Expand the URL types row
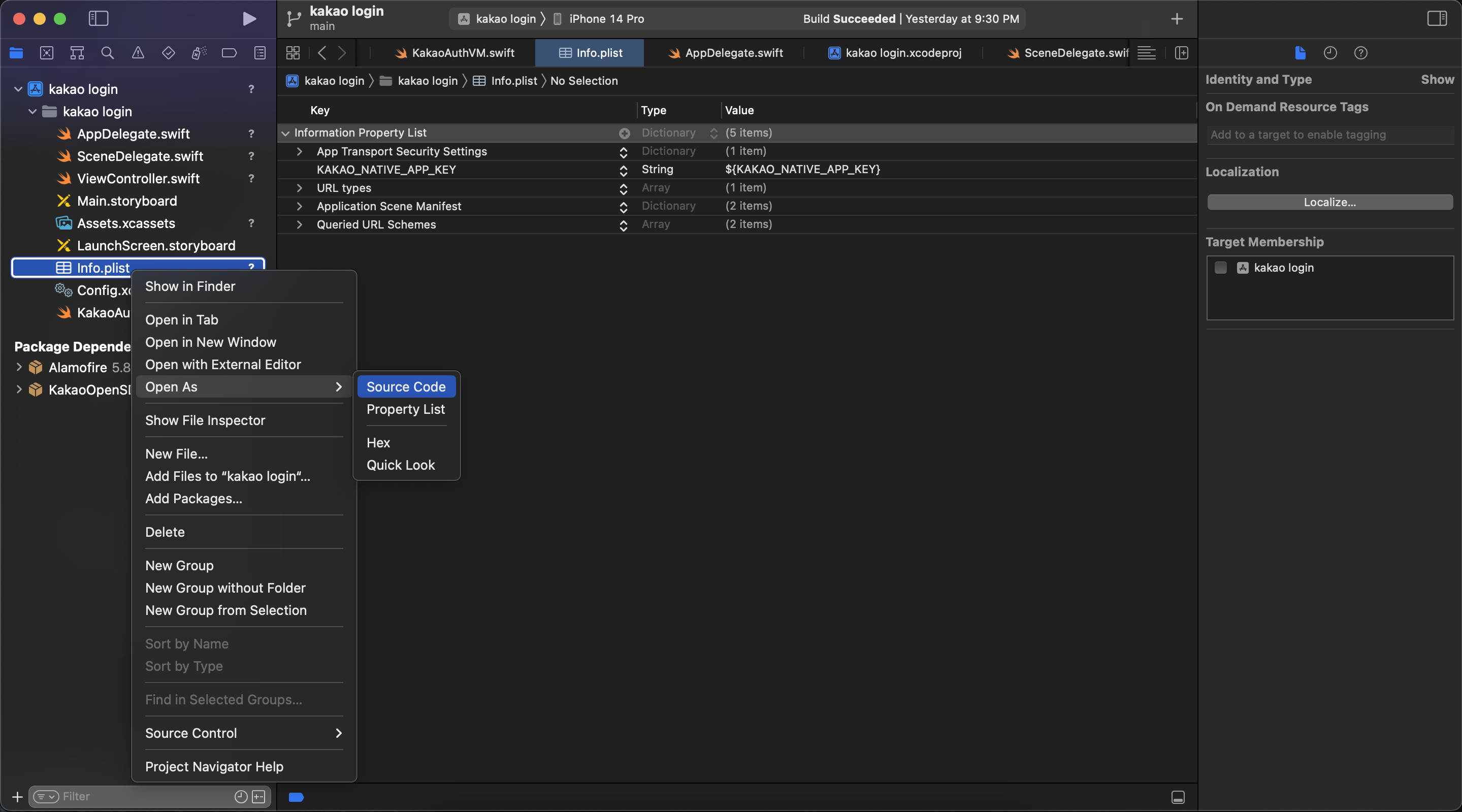The width and height of the screenshot is (1462, 812). pyautogui.click(x=299, y=188)
